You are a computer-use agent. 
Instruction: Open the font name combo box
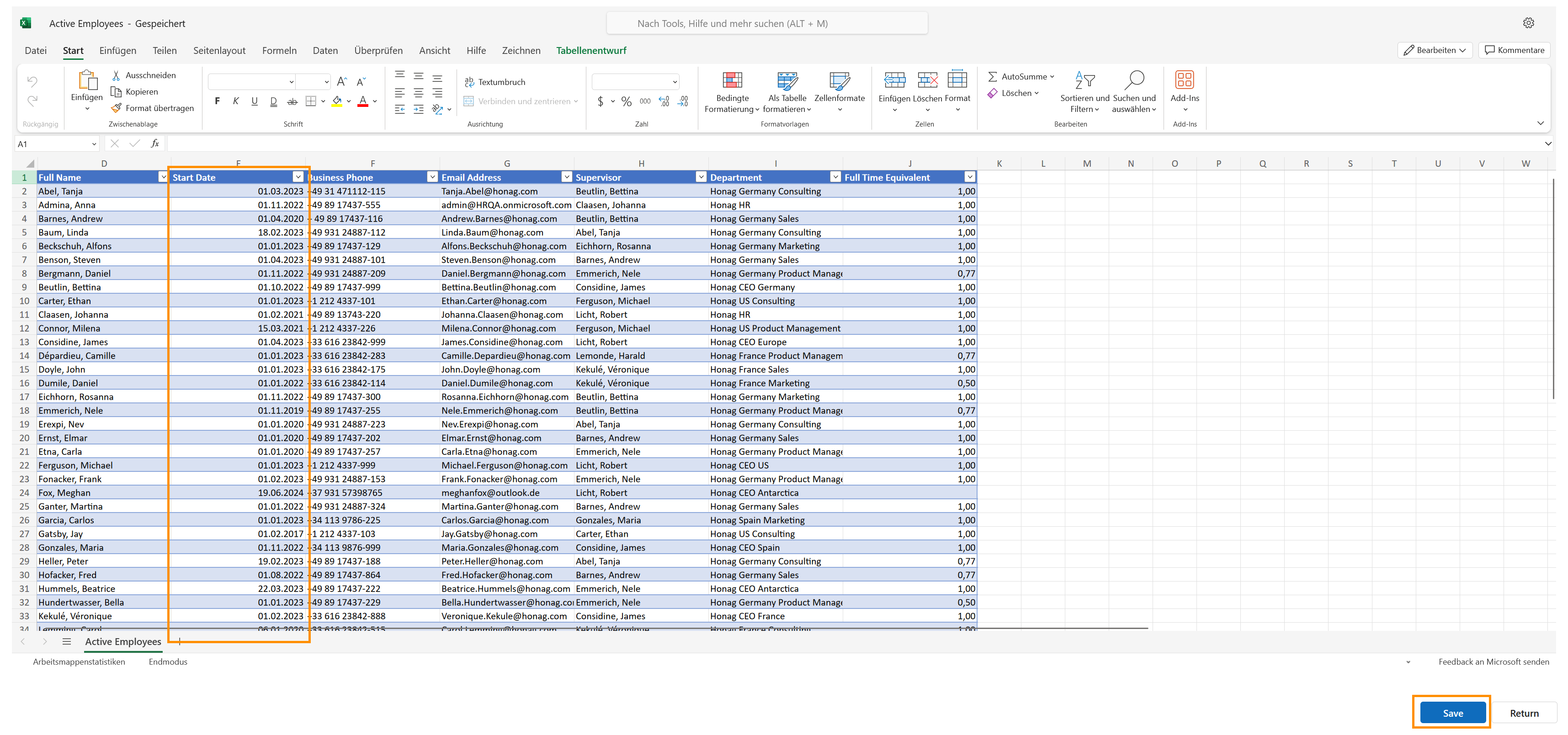252,81
